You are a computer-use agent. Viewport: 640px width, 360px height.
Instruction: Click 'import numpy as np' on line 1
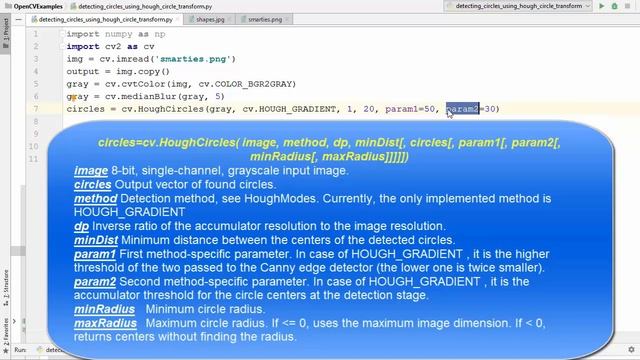(116, 34)
